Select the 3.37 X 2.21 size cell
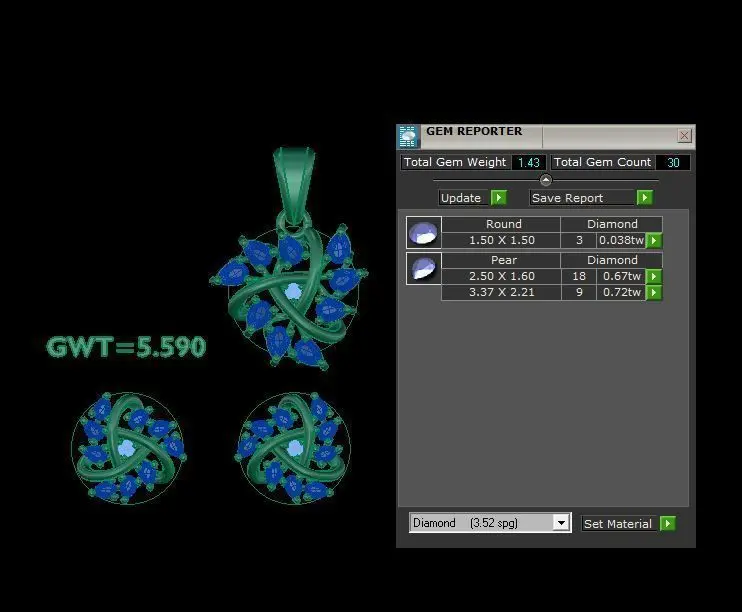 tap(502, 293)
